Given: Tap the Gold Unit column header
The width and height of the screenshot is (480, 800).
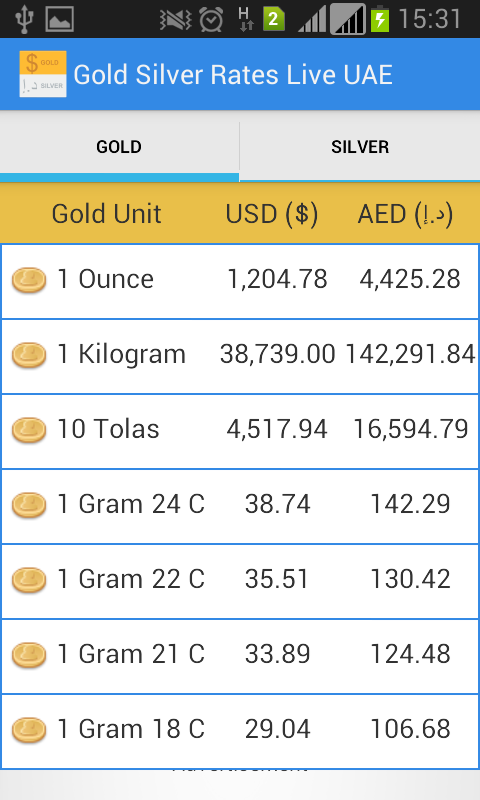Looking at the screenshot, I should (107, 213).
